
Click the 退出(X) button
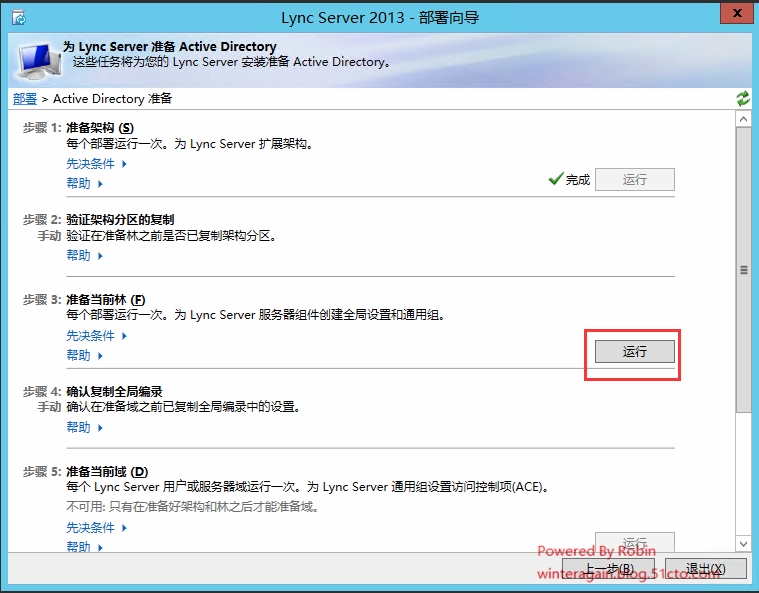coord(705,568)
